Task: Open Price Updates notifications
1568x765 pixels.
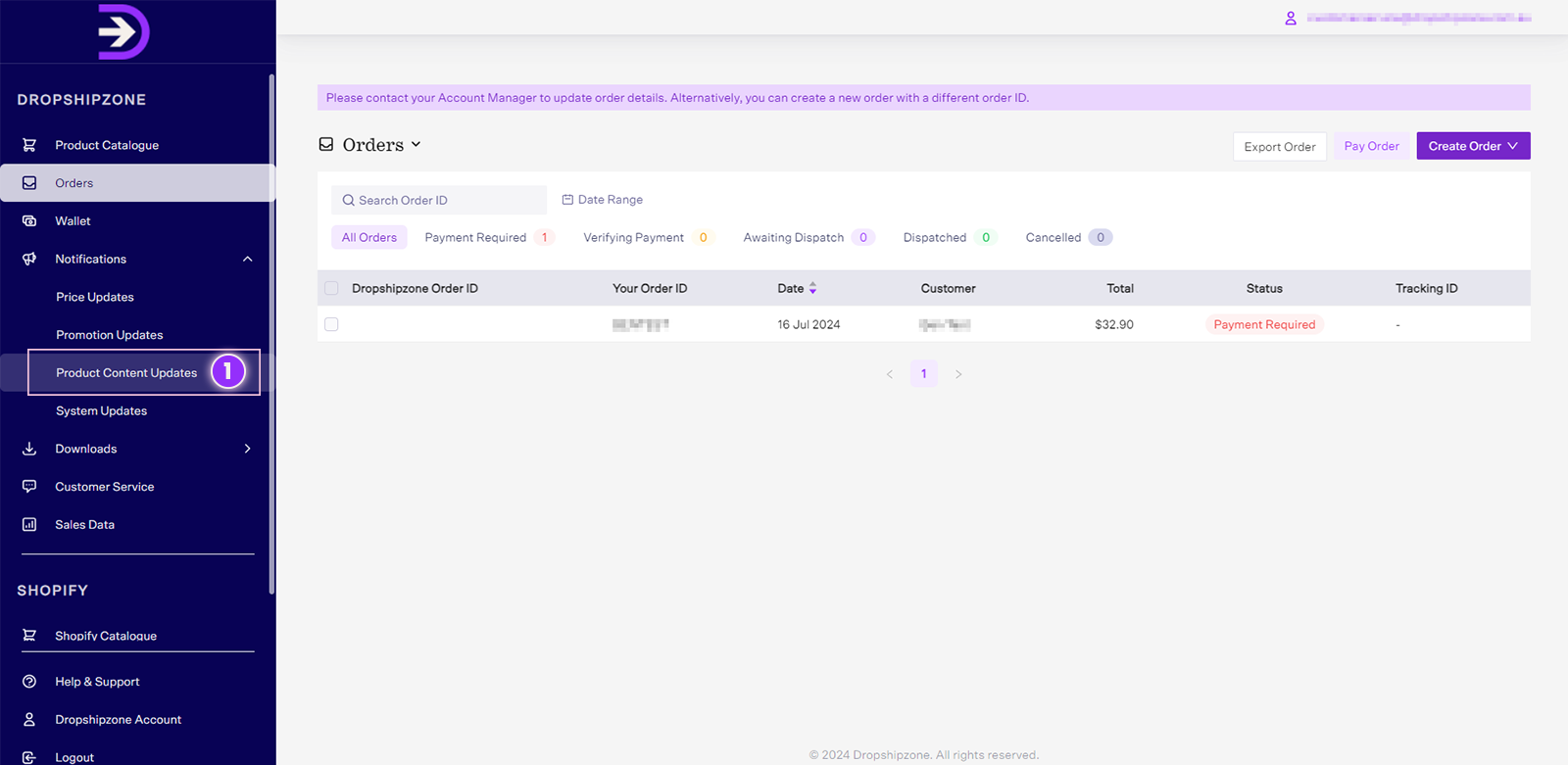Action: coord(95,297)
